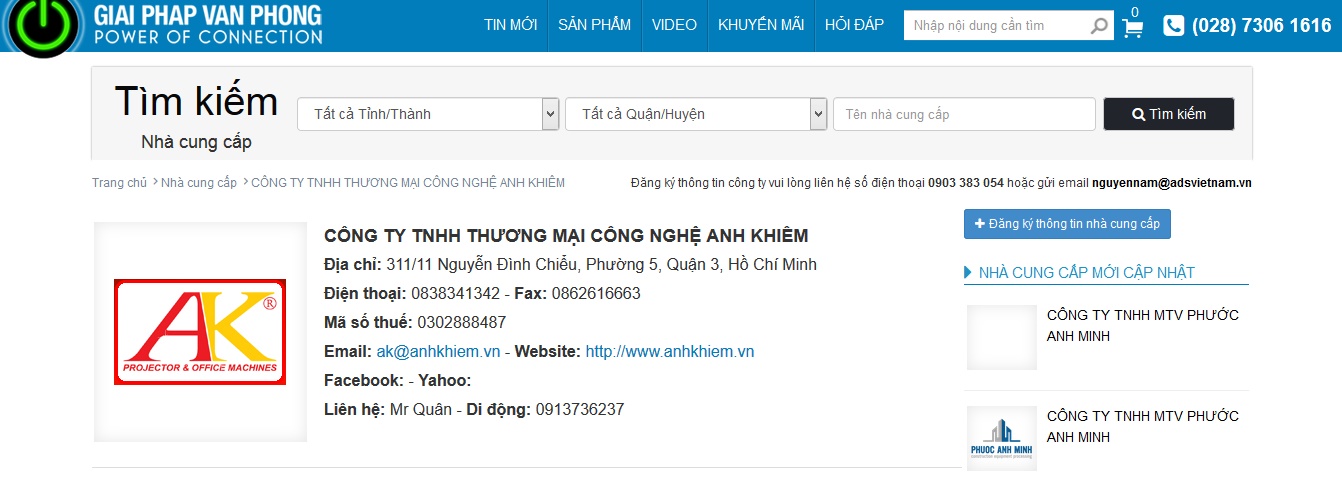Expand the Tất cả Tỉnh/Thành dropdown
This screenshot has height=478, width=1342.
428,114
